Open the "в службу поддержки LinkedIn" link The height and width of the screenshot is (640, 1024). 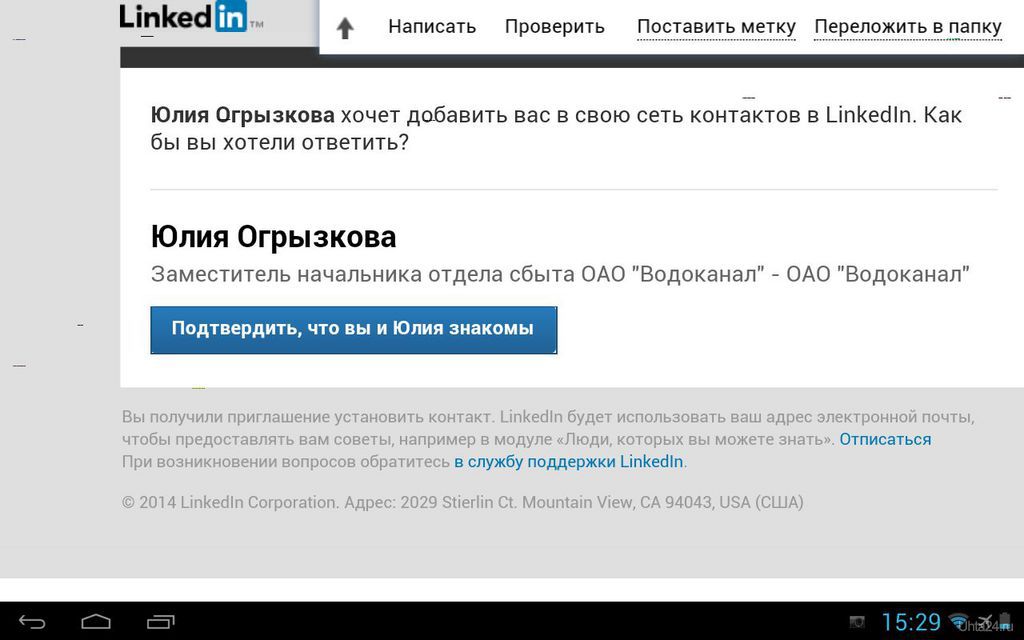click(x=569, y=462)
